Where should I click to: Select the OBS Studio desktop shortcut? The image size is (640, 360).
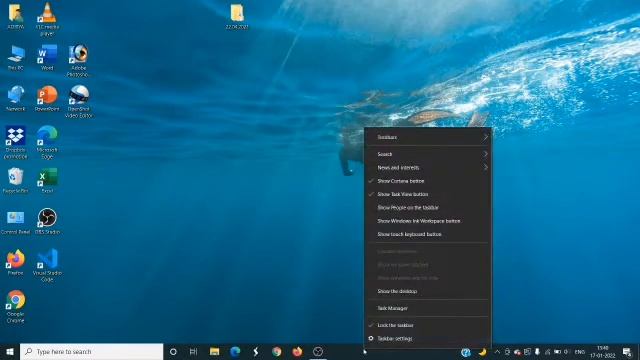click(x=47, y=222)
